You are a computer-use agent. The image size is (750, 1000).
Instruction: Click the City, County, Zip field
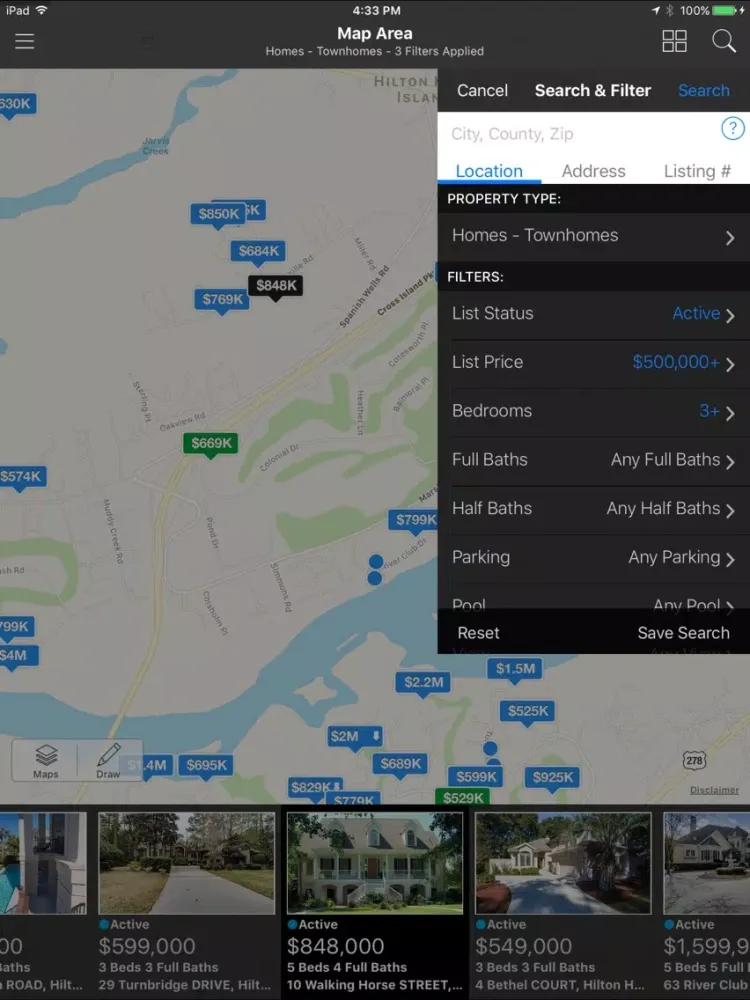coord(580,134)
